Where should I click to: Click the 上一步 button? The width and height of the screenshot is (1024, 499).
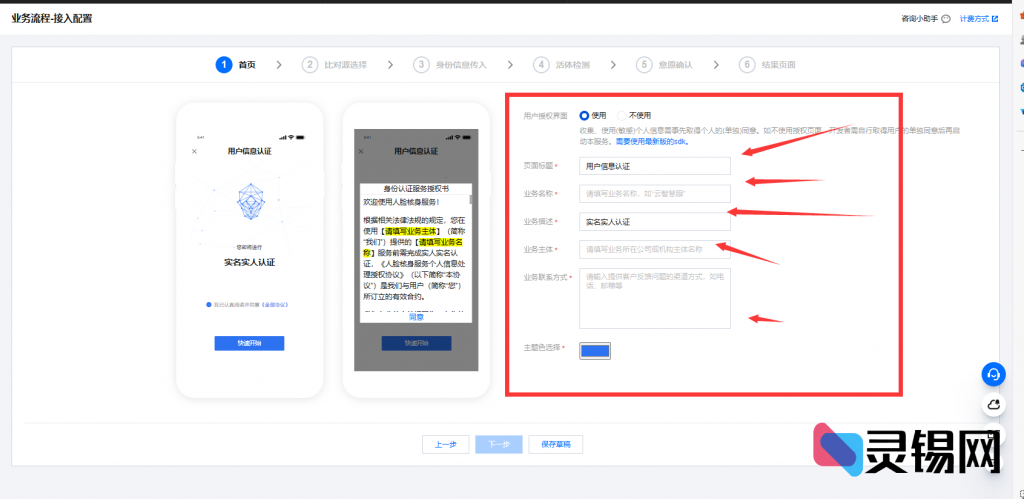[x=445, y=445]
